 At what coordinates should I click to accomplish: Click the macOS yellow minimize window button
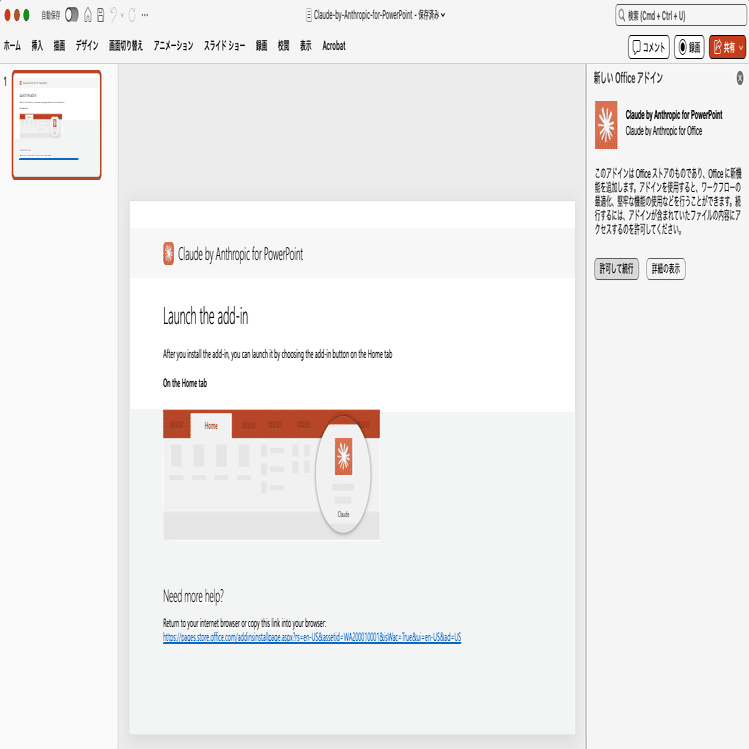[x=17, y=15]
